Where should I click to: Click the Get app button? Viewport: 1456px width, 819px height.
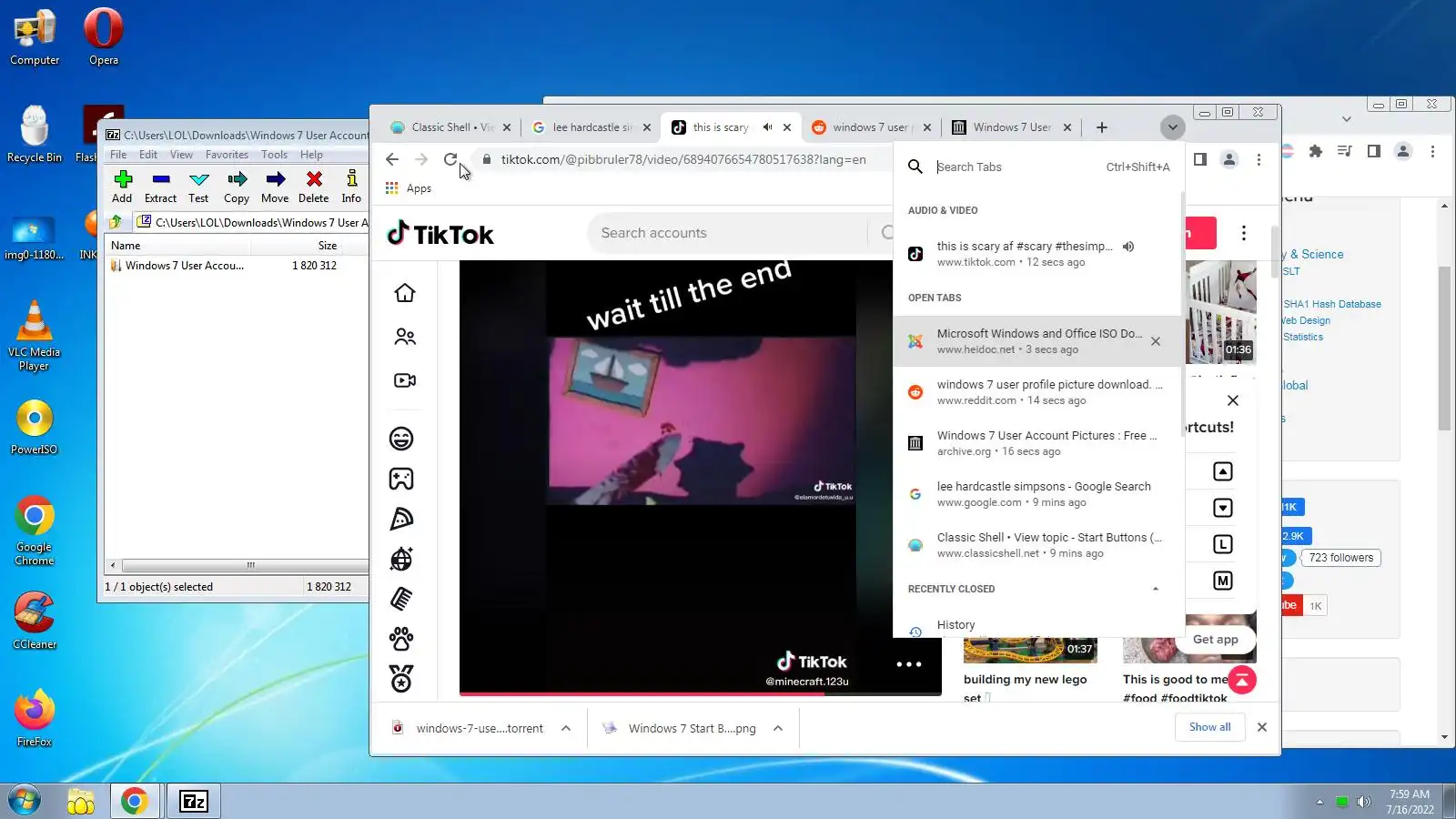[x=1215, y=640]
